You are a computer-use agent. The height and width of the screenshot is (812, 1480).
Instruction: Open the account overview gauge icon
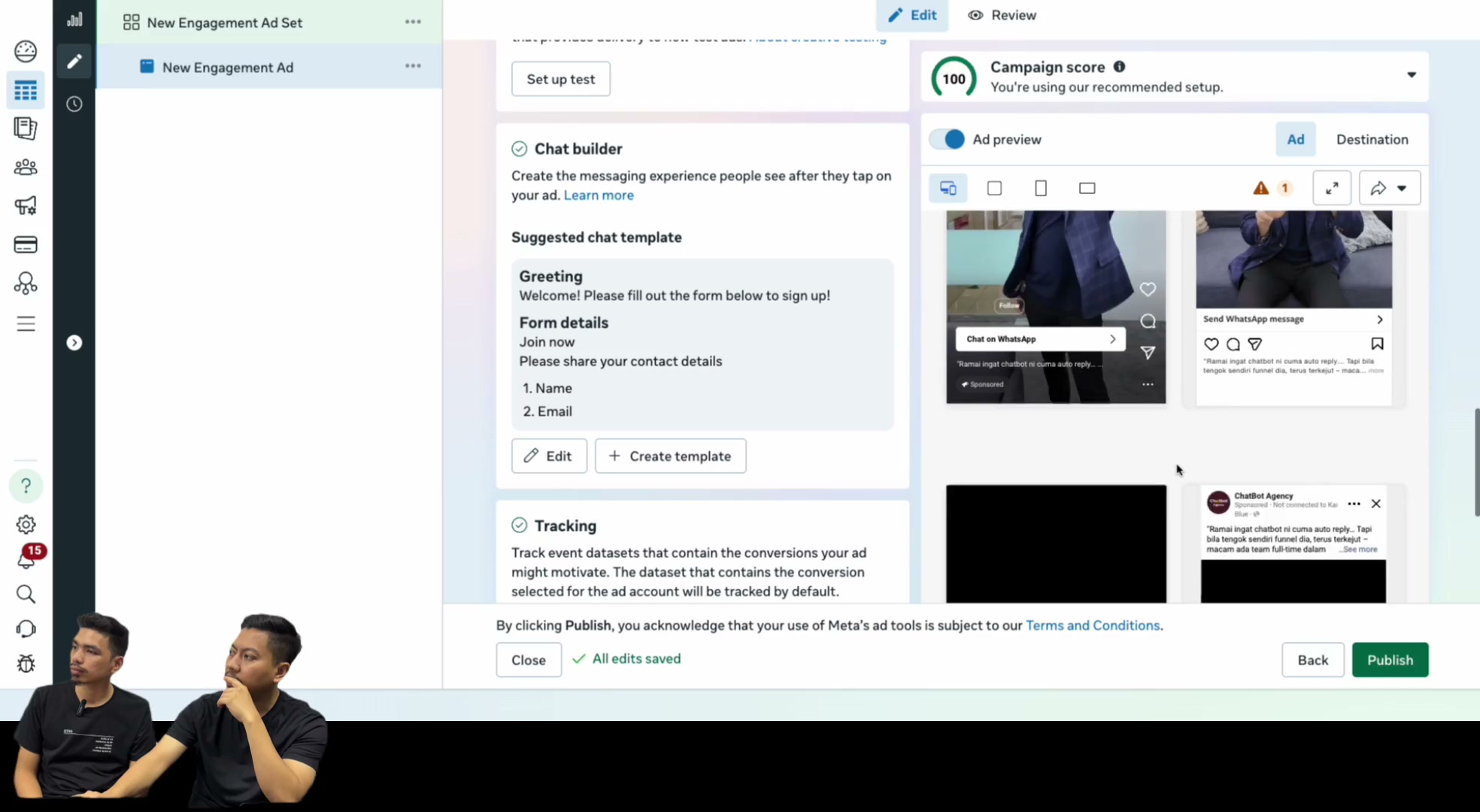(26, 51)
